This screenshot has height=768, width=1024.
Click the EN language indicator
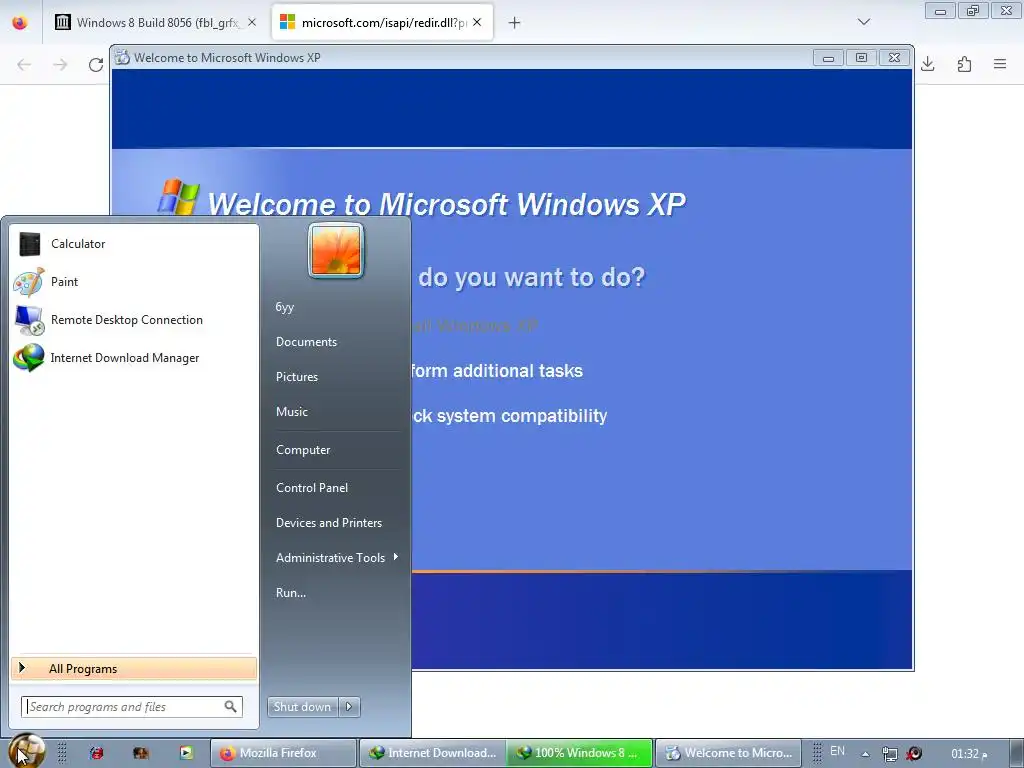click(837, 751)
